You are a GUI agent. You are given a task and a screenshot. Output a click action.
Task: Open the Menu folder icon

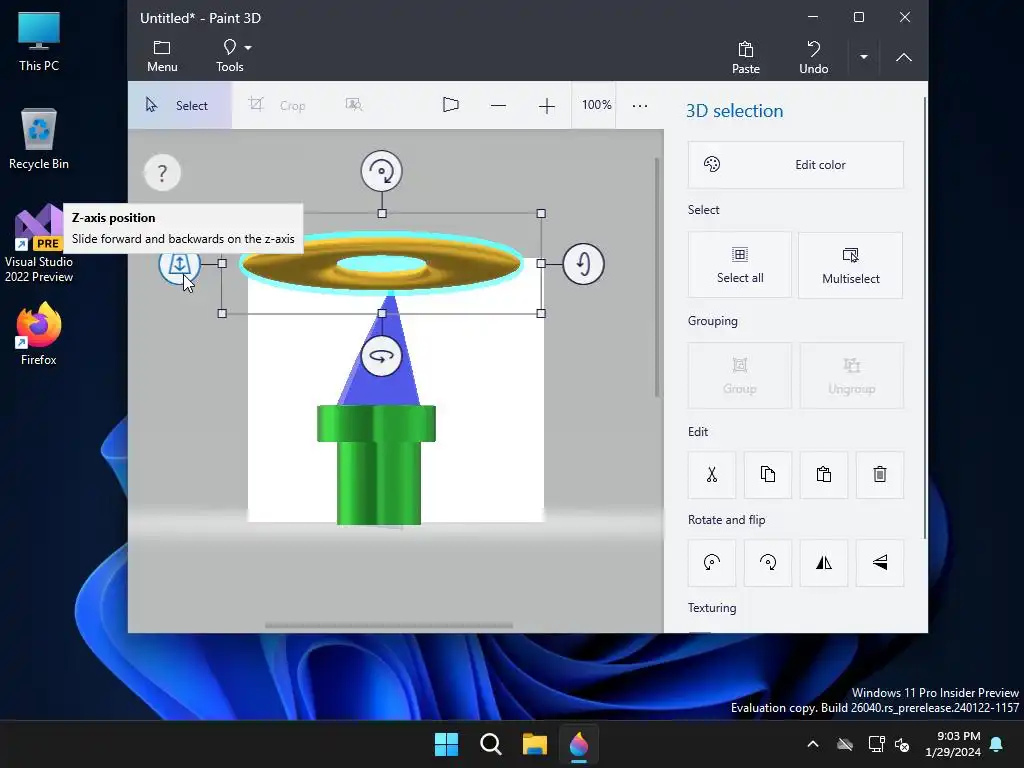pos(162,56)
